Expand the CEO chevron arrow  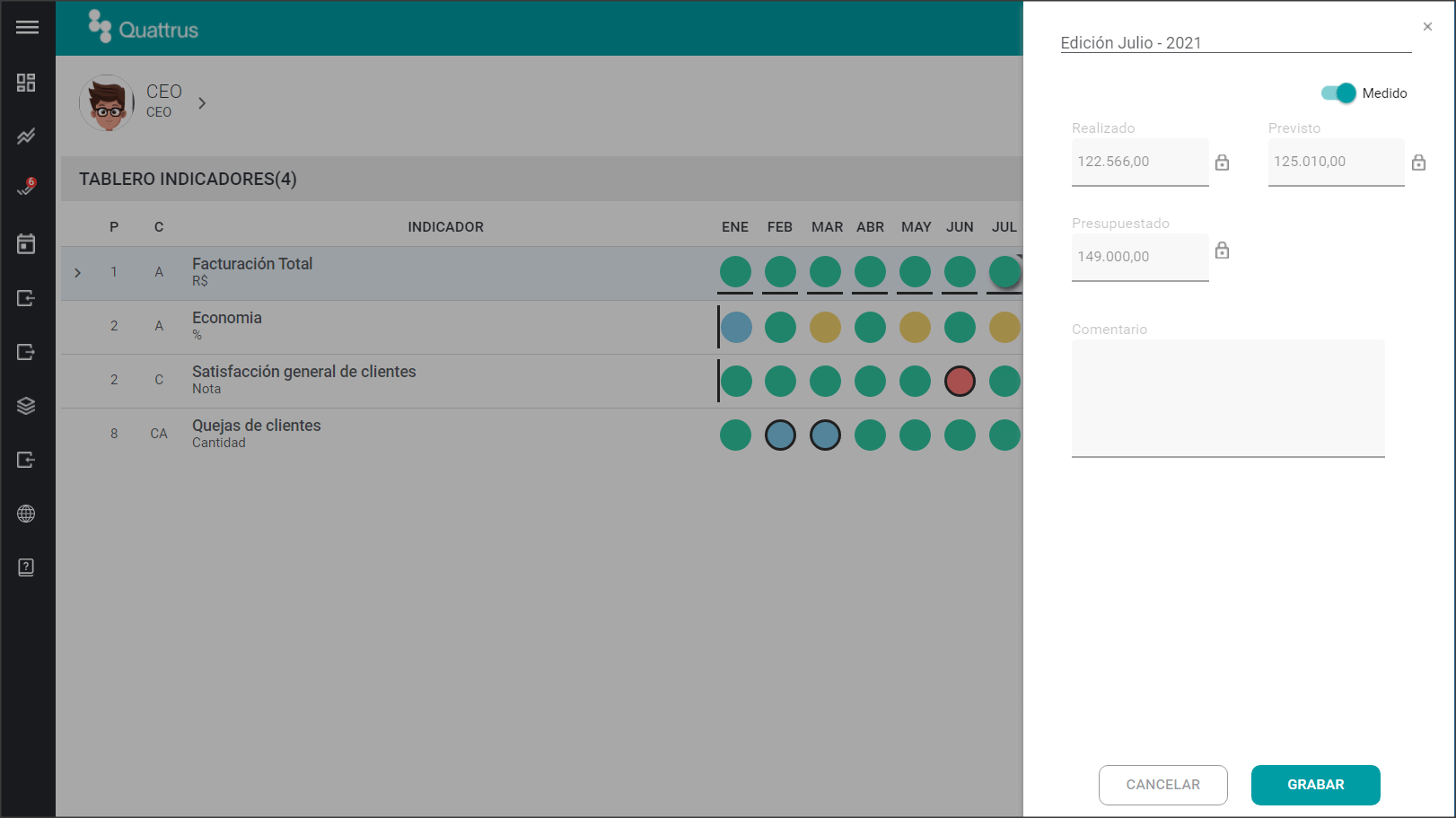pos(202,103)
